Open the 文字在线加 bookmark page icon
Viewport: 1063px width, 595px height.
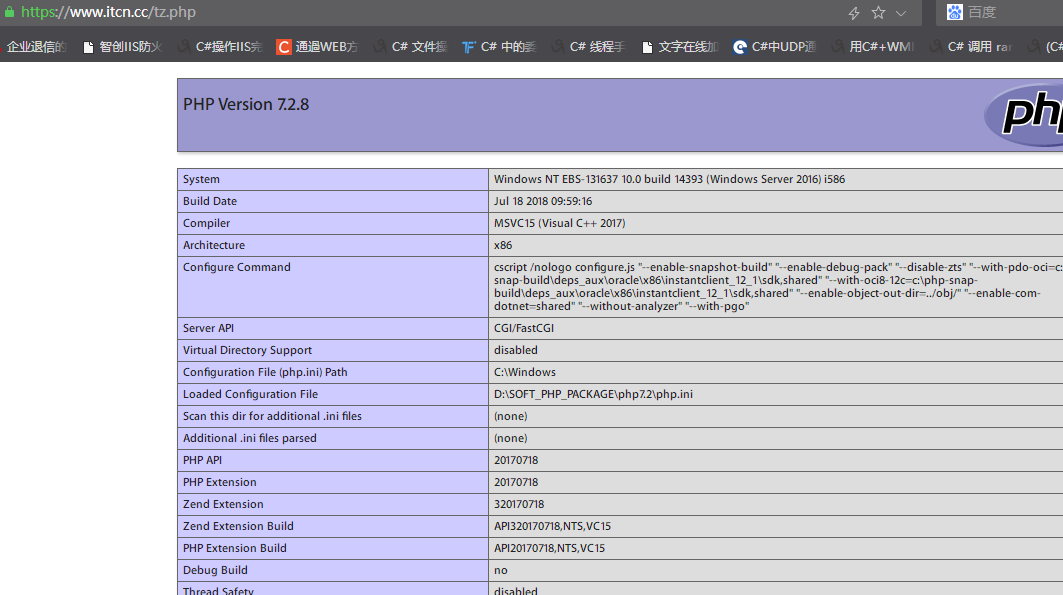tap(648, 47)
